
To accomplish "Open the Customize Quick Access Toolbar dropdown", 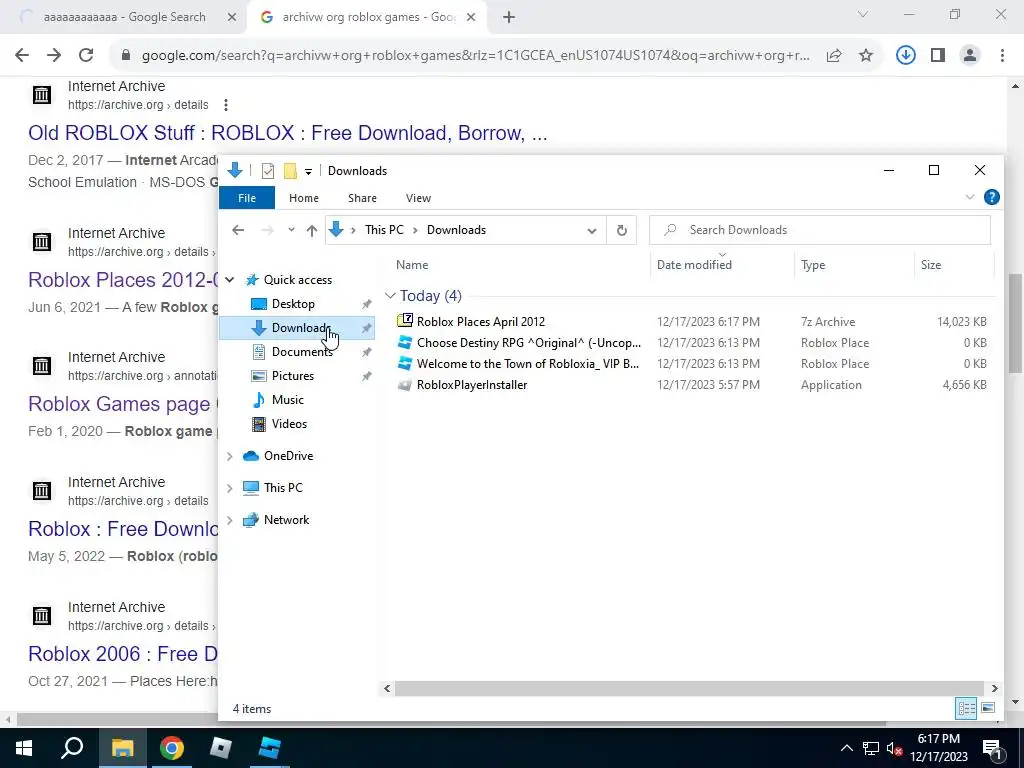I will (x=308, y=172).
